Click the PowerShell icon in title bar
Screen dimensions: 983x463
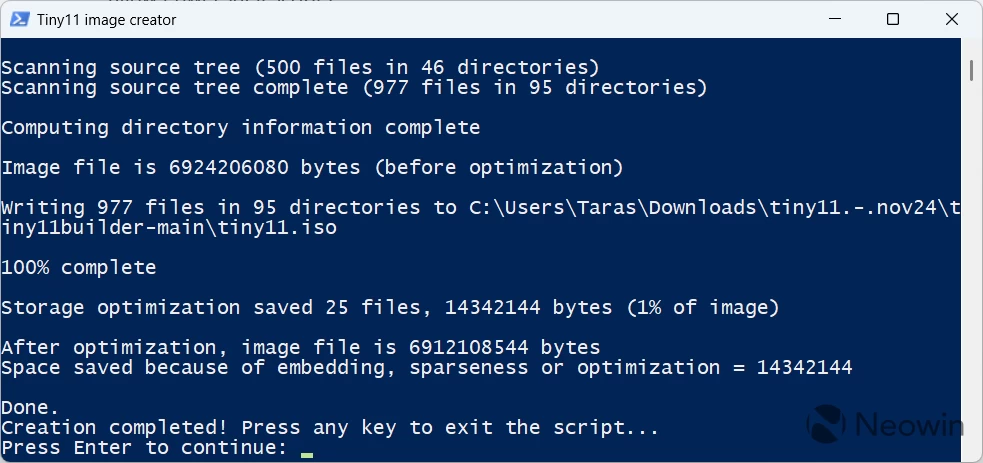click(19, 19)
